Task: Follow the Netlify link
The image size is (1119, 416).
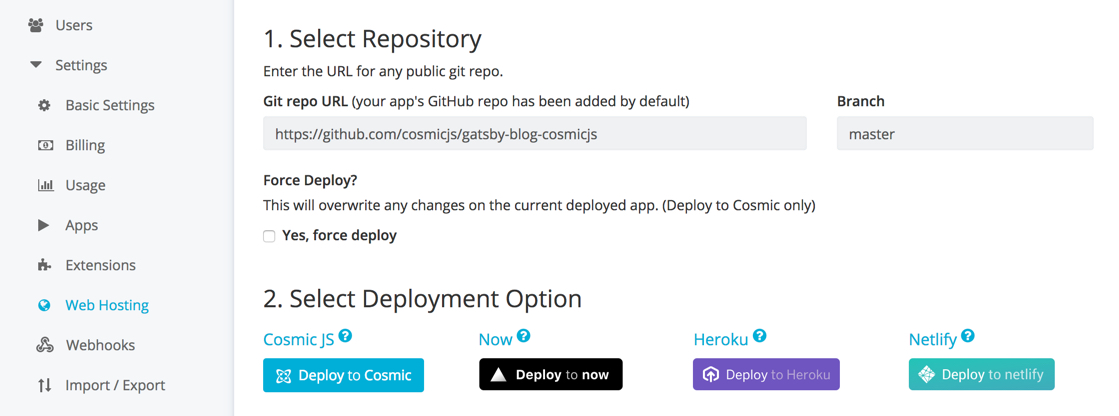Action: (933, 340)
